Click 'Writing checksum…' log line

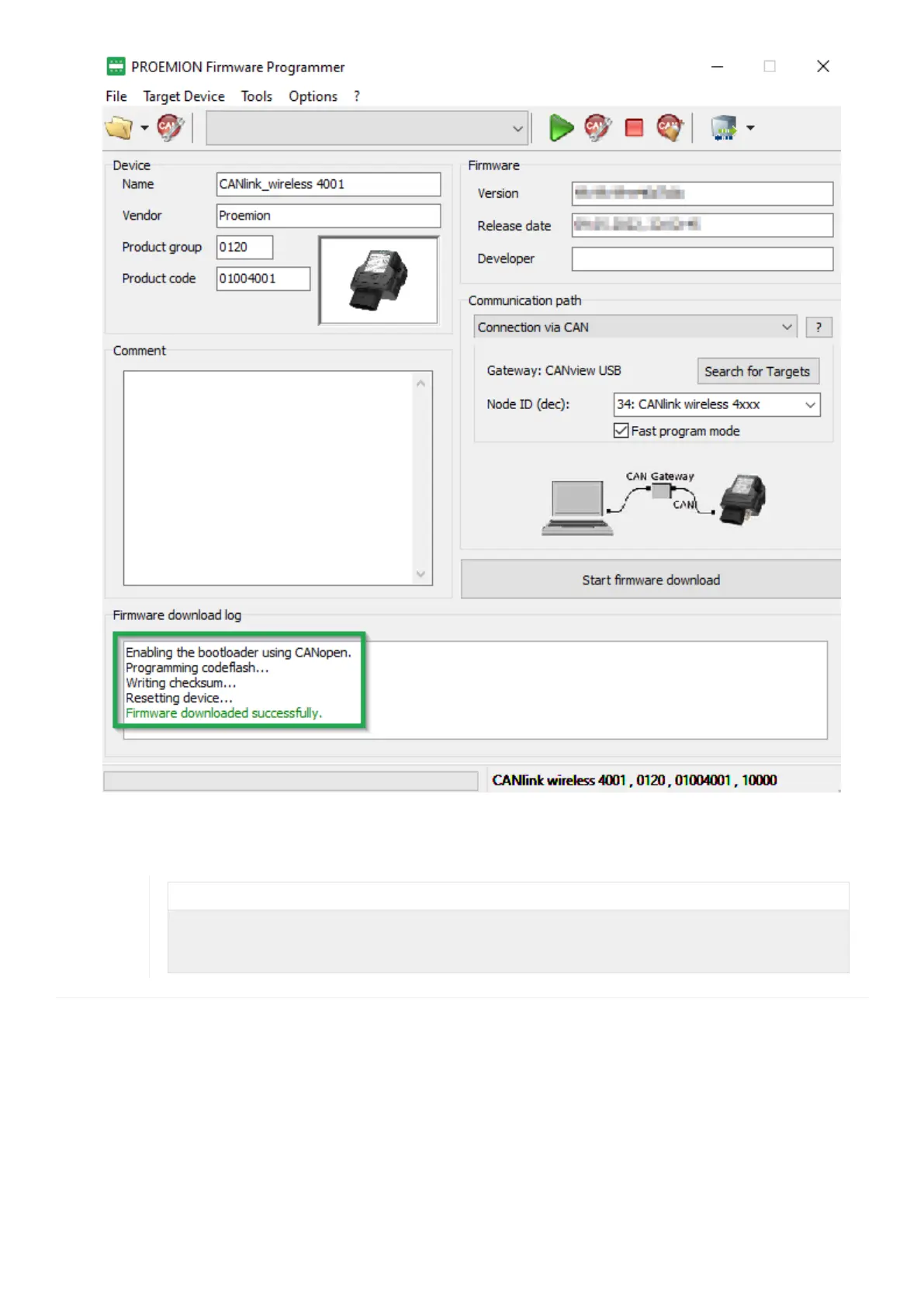pyautogui.click(x=181, y=683)
